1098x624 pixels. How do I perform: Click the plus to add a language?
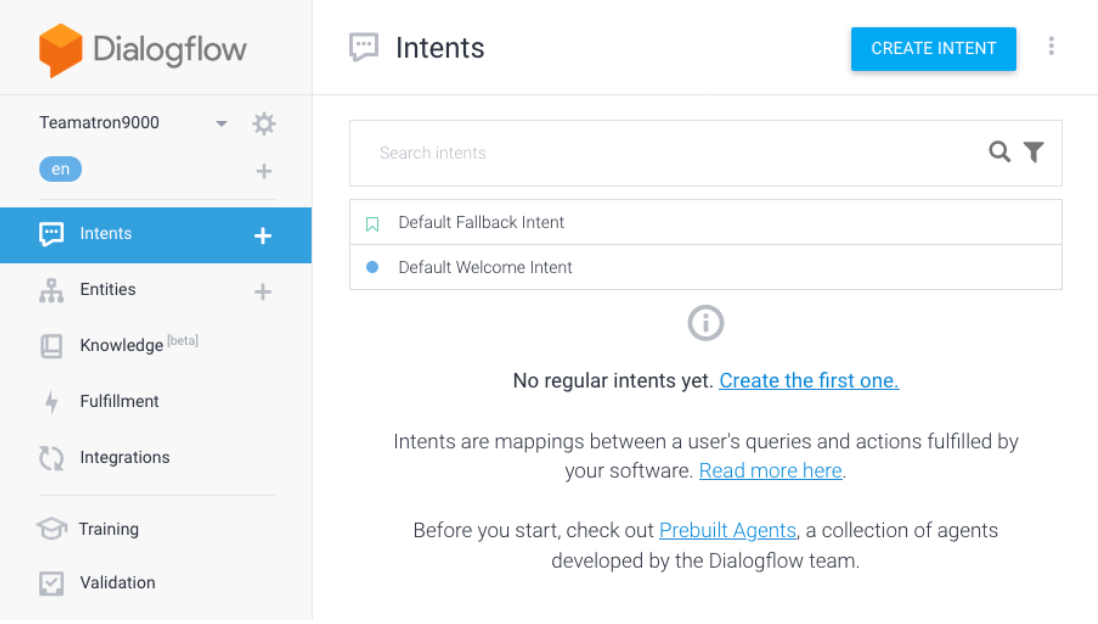click(263, 170)
